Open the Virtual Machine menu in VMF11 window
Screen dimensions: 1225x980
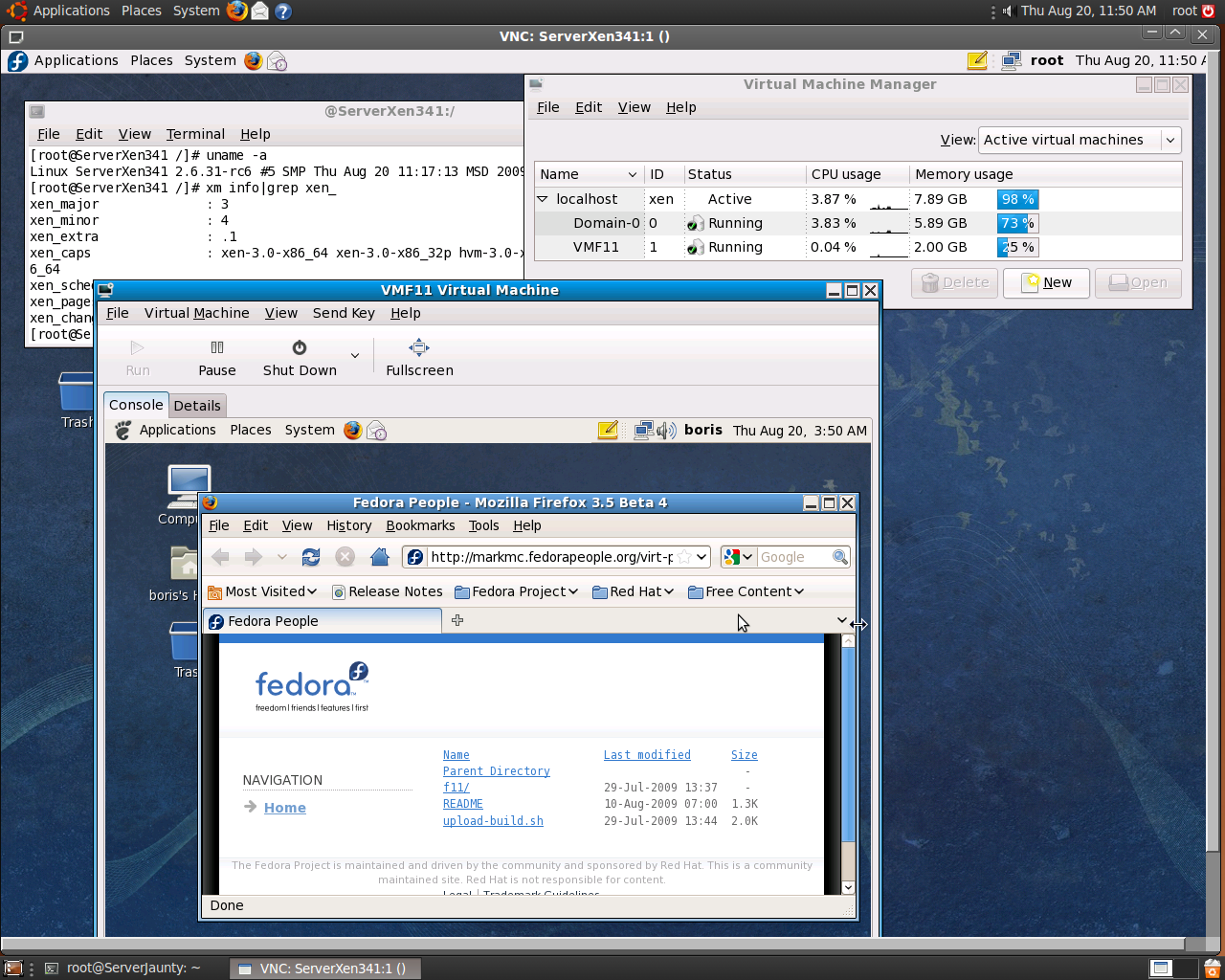click(x=196, y=313)
